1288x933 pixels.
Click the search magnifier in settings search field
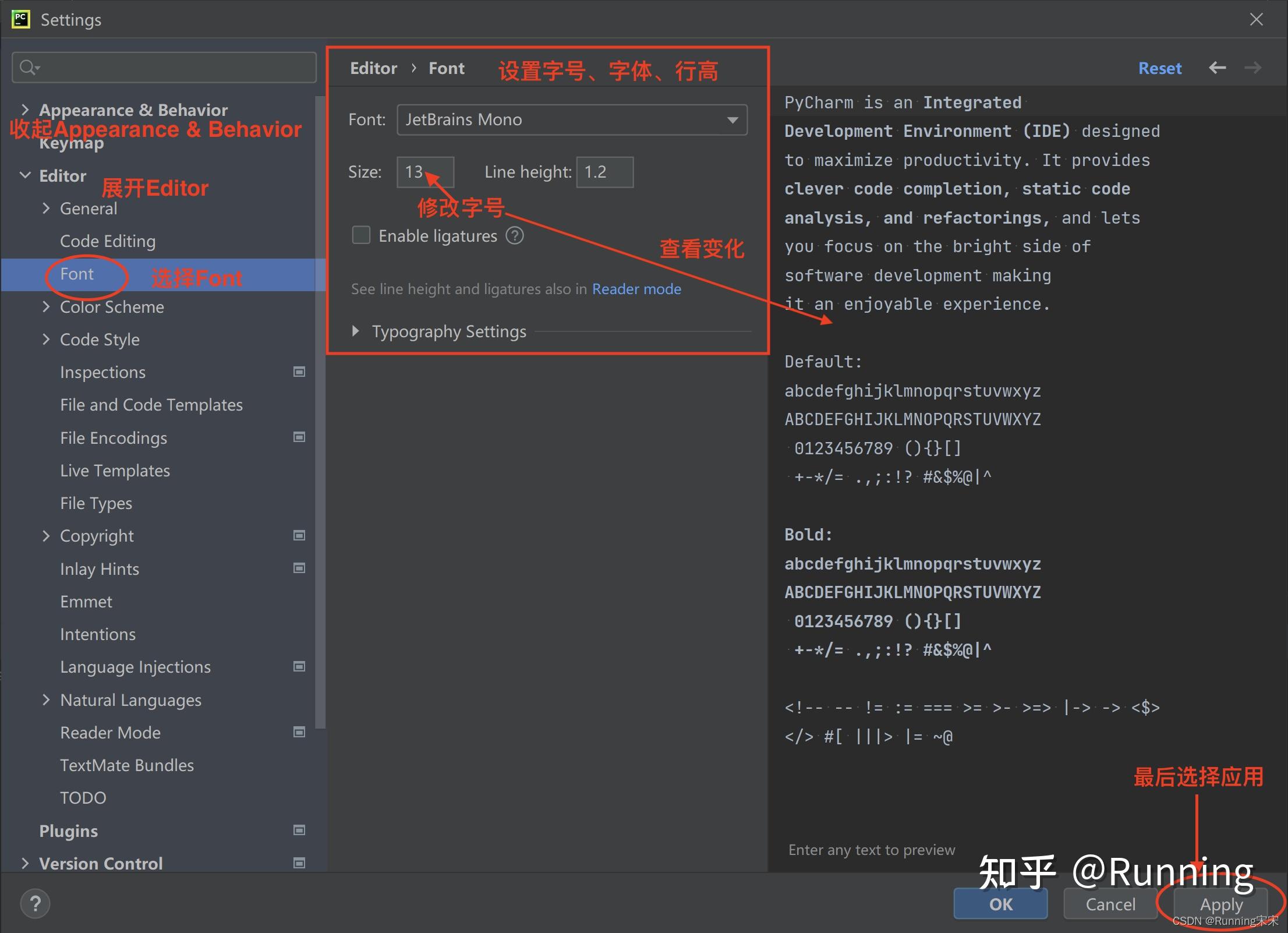[28, 67]
